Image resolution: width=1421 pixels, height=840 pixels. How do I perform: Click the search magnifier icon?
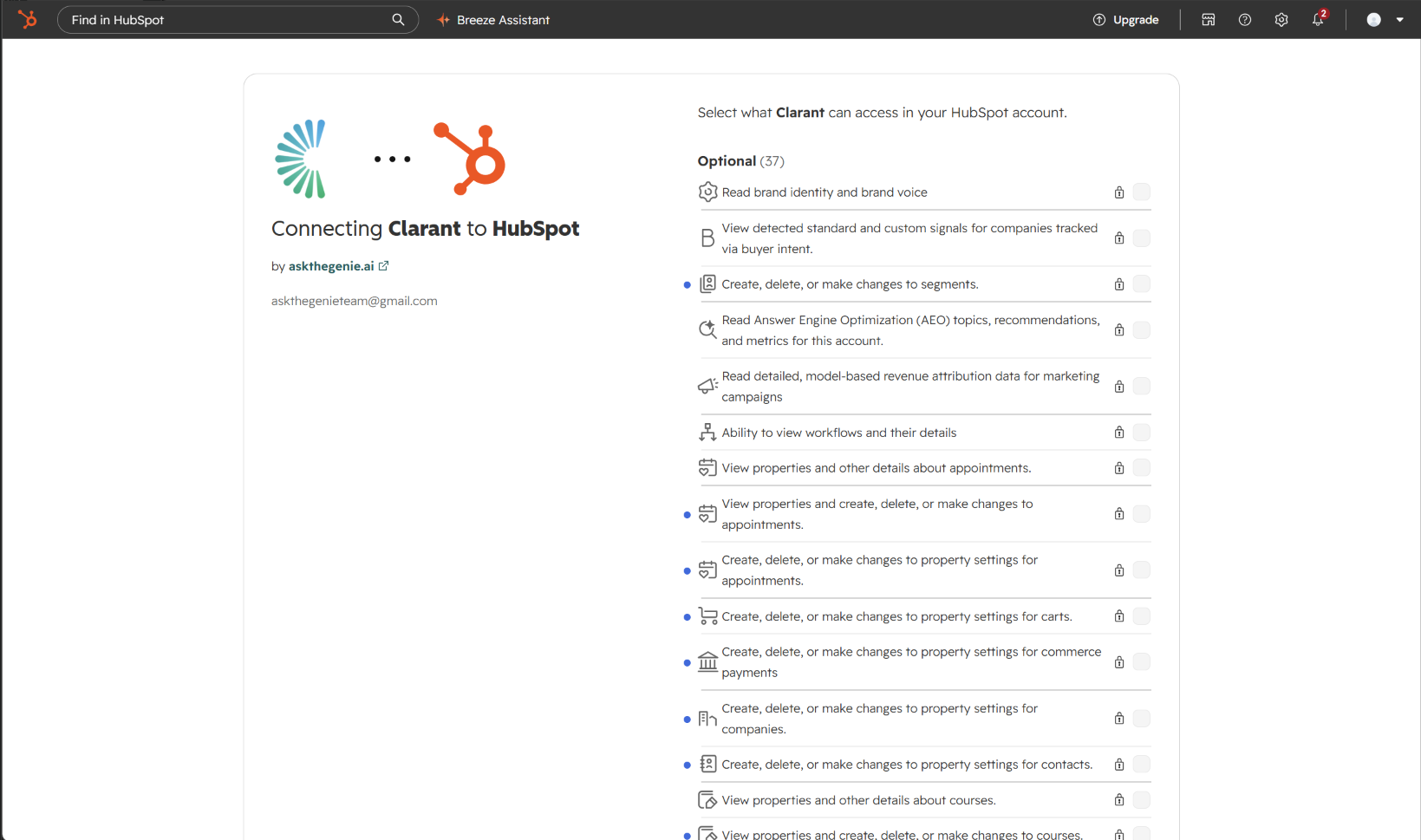coord(398,19)
